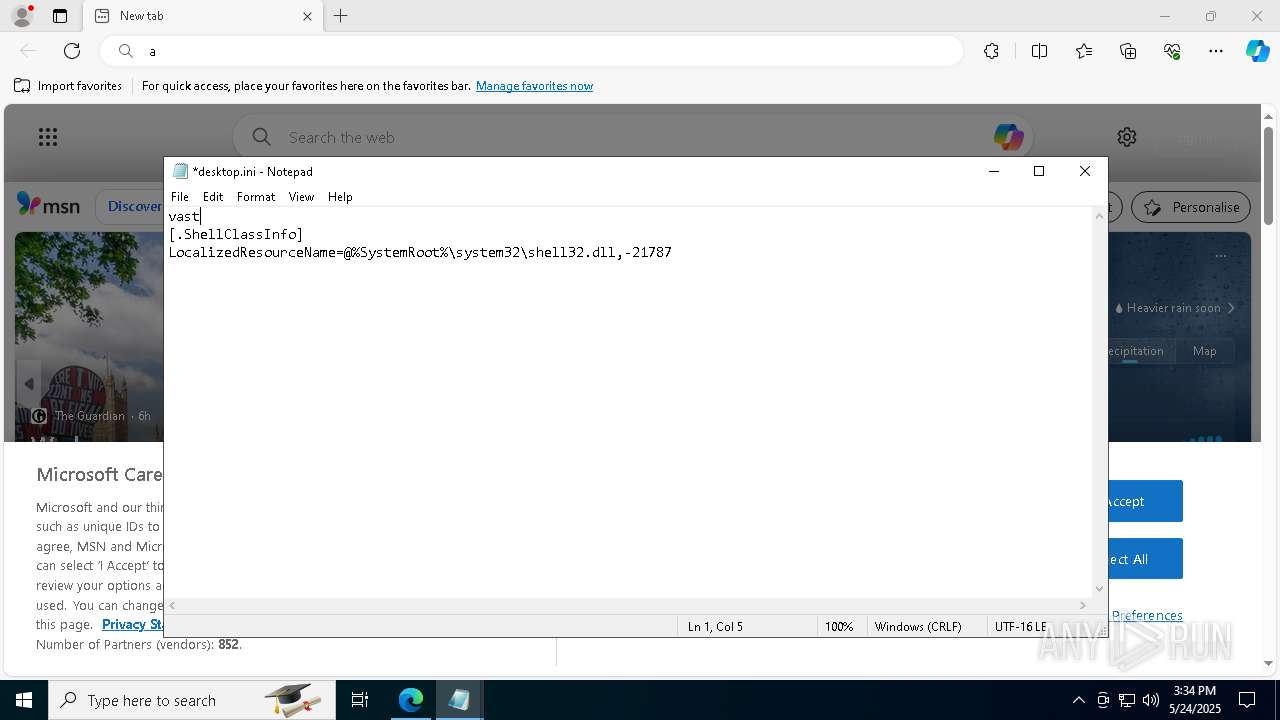Open the Map tab in weather card
This screenshot has height=720, width=1280.
[x=1204, y=351]
